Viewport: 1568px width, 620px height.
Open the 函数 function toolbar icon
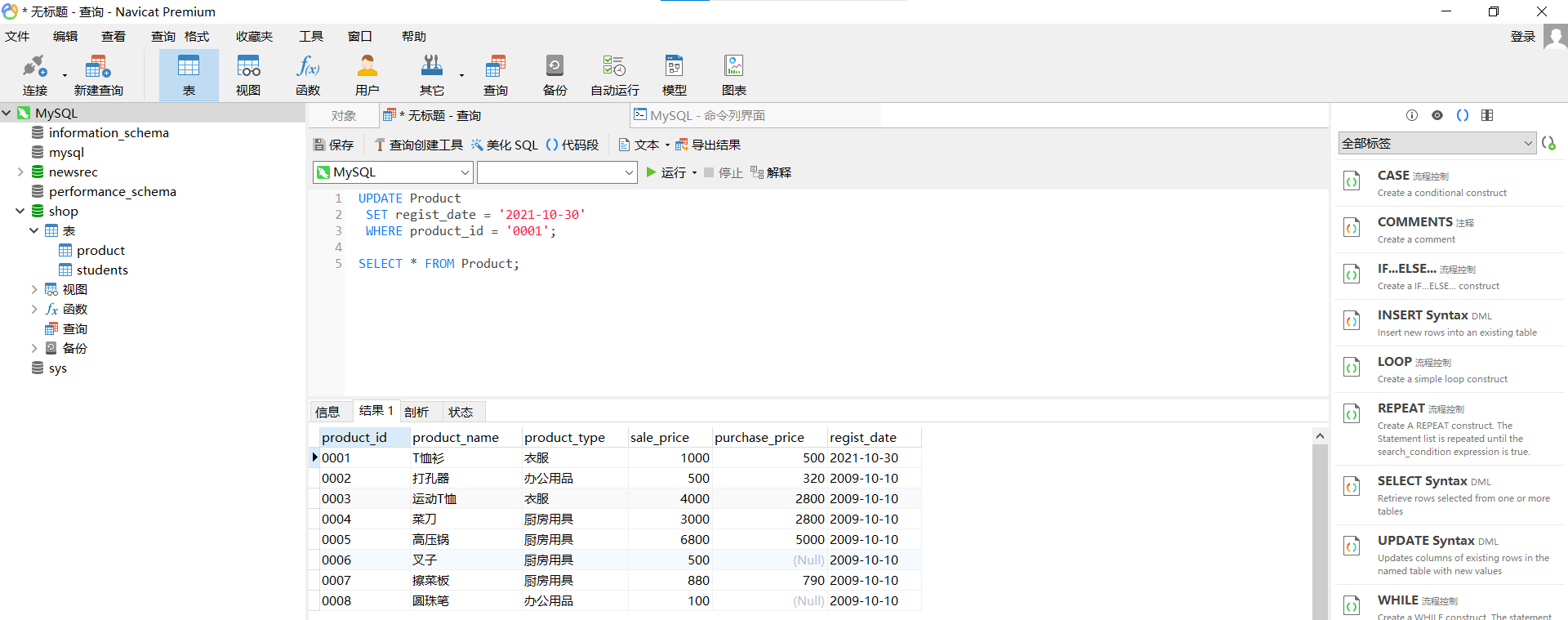click(x=308, y=75)
